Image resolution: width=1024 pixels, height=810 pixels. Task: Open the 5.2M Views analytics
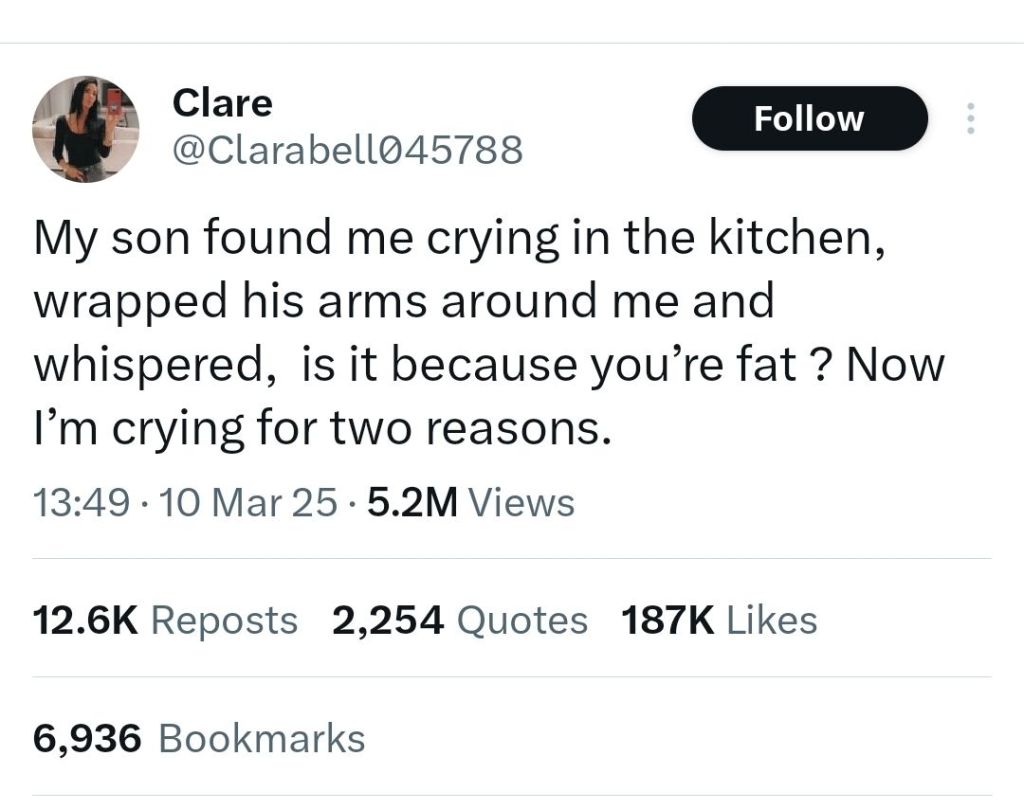click(471, 502)
